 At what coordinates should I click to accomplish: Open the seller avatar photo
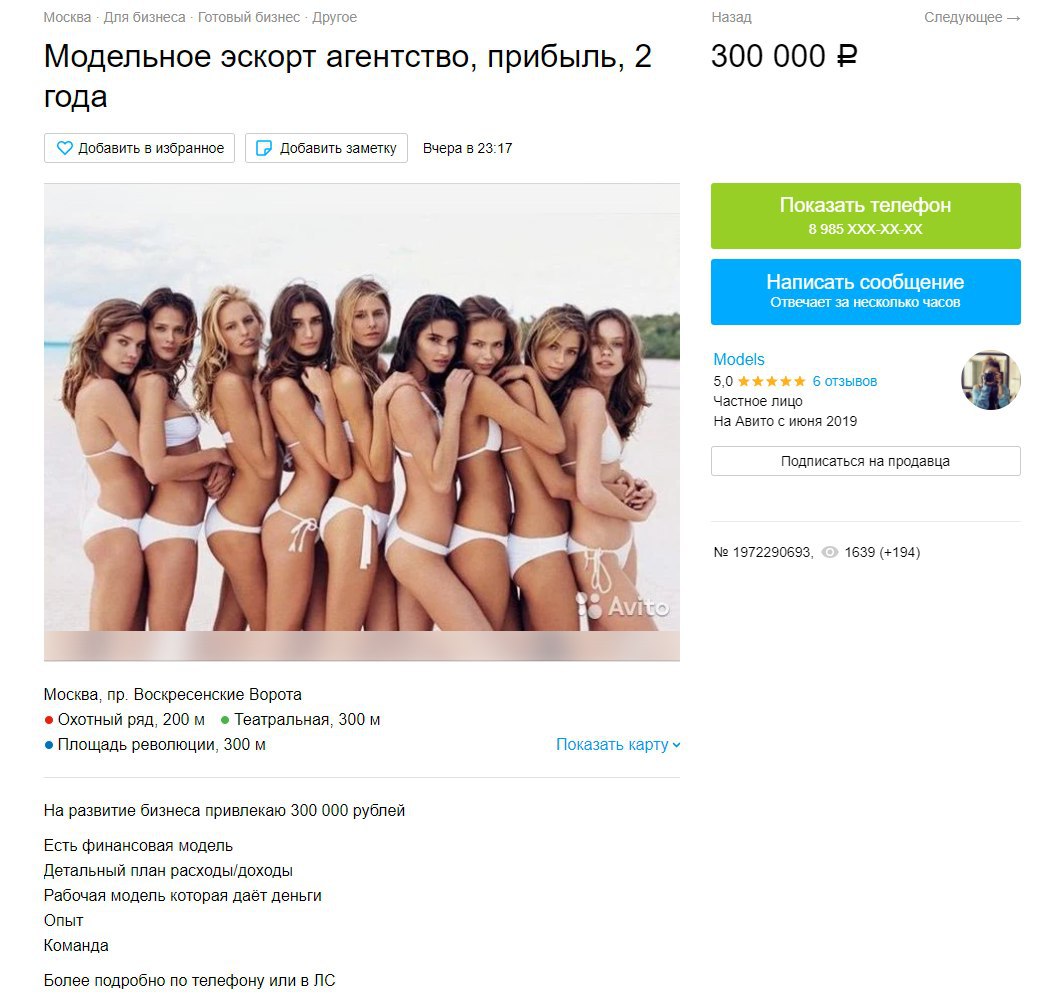point(991,380)
